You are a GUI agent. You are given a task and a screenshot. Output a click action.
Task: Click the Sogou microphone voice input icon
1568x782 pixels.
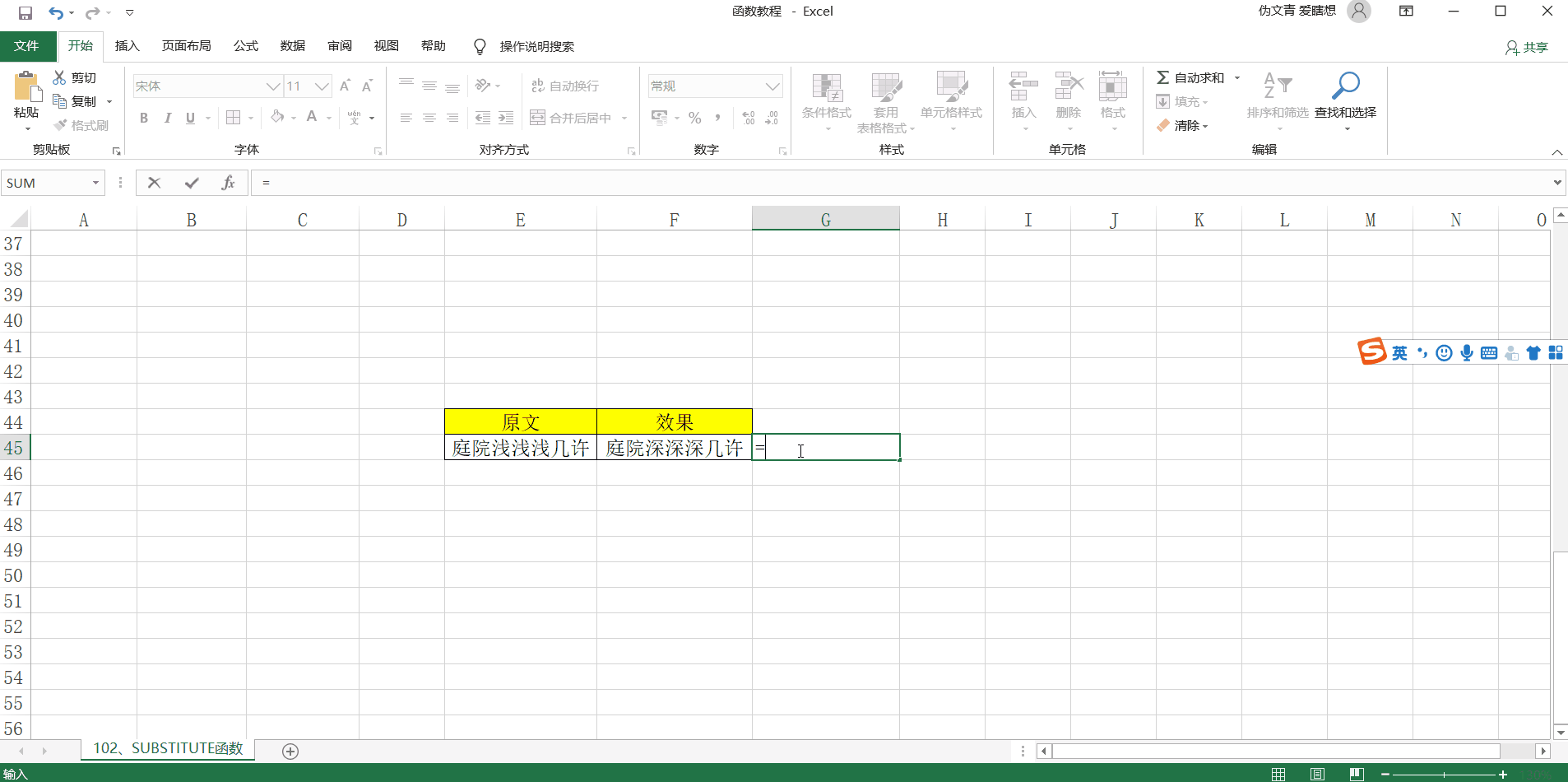(x=1467, y=353)
